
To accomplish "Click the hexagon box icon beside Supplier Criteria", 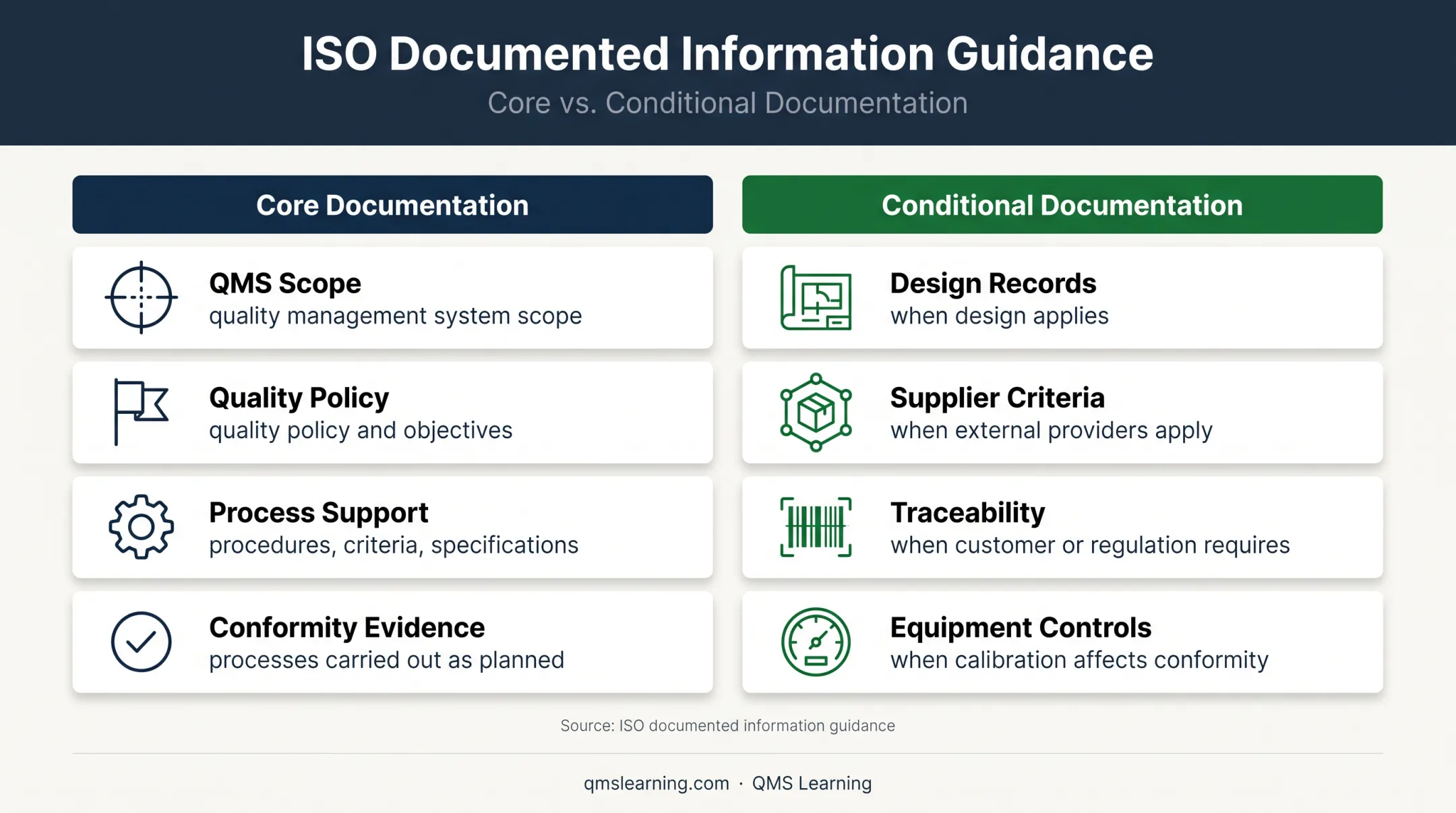I will pyautogui.click(x=816, y=412).
